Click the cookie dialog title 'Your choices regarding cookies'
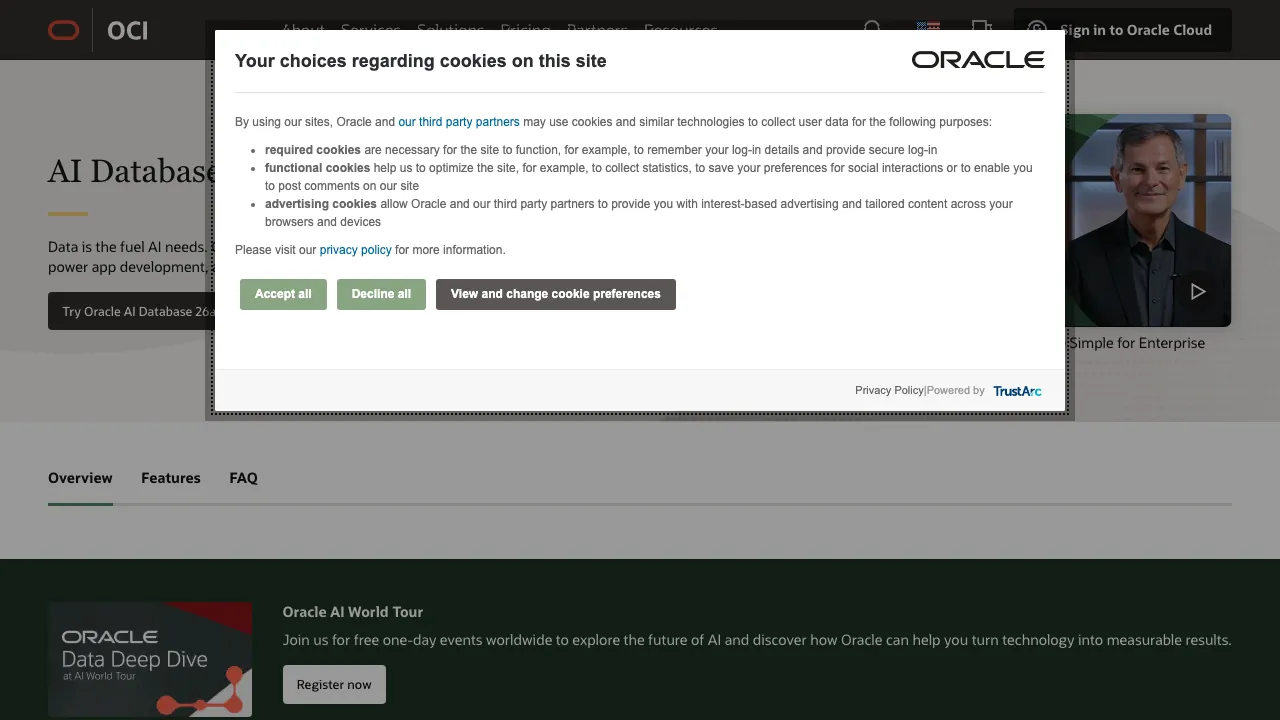 tap(421, 61)
